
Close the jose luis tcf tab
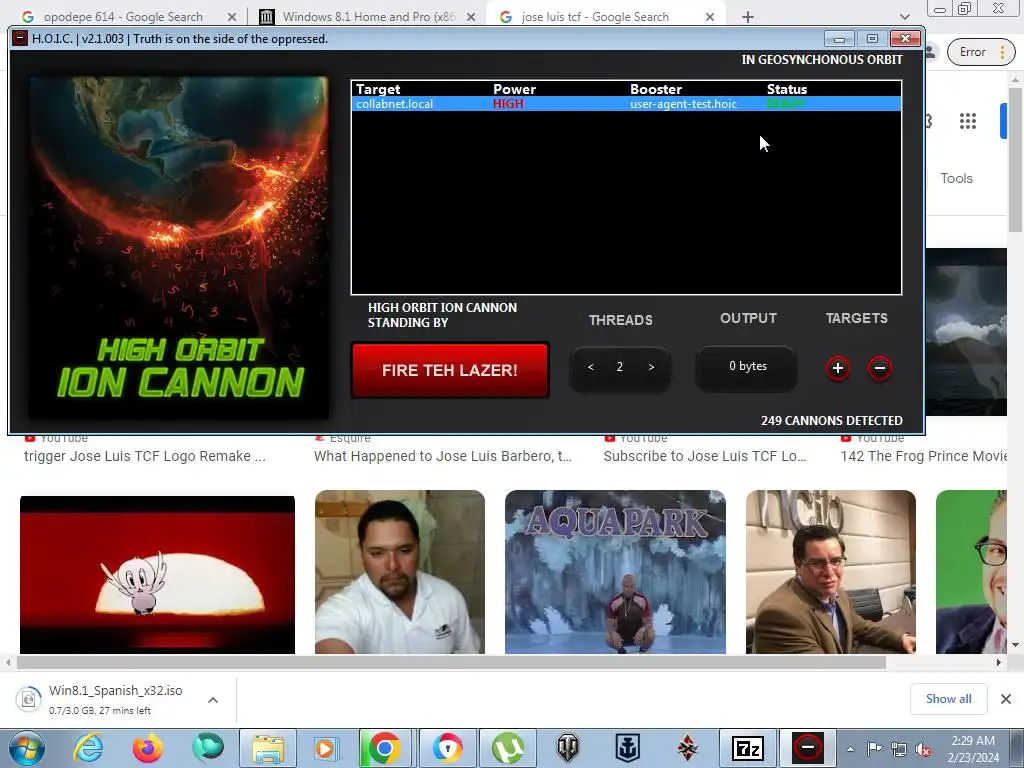tap(710, 17)
